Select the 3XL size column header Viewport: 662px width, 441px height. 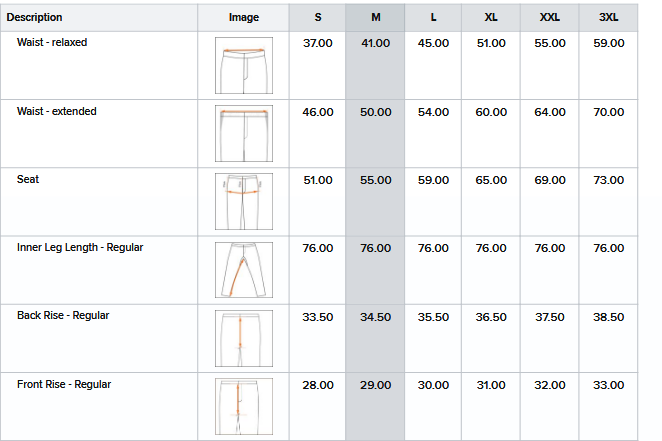[609, 17]
